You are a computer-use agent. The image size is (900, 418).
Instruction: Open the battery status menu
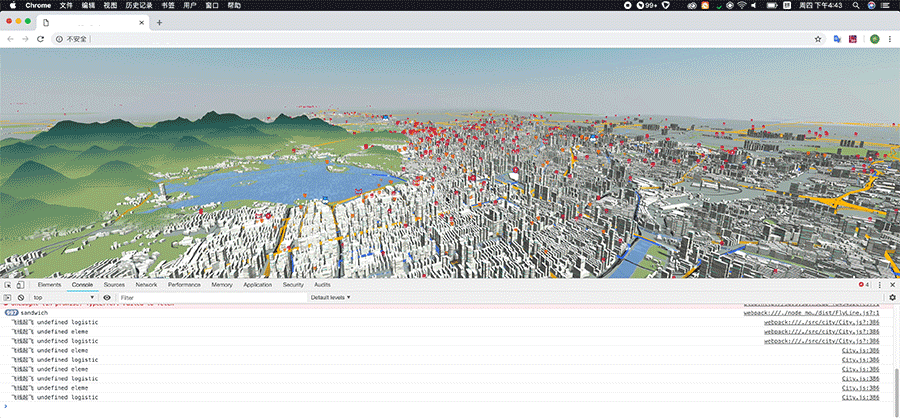point(772,5)
